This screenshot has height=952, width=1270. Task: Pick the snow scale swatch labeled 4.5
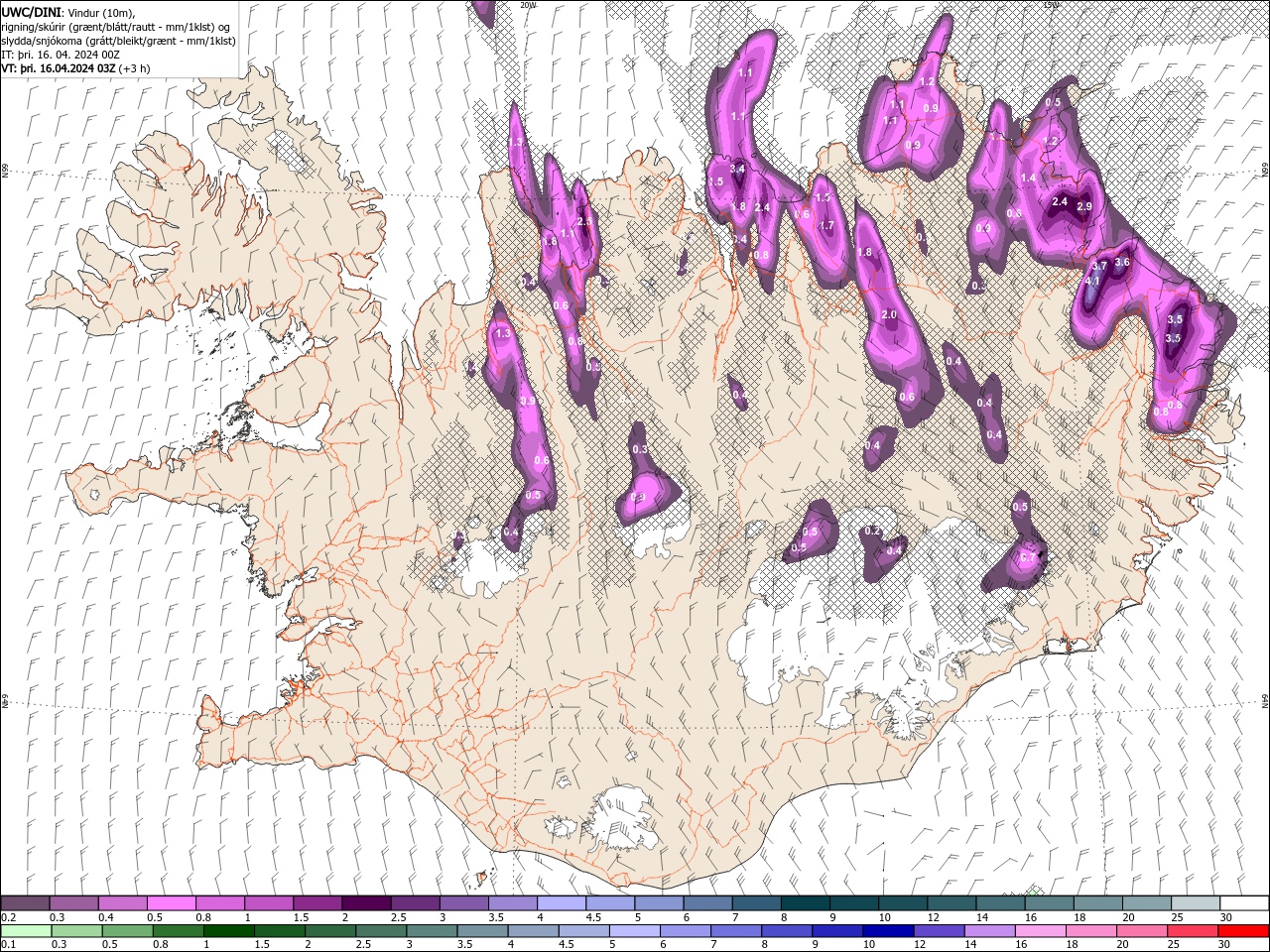(609, 902)
